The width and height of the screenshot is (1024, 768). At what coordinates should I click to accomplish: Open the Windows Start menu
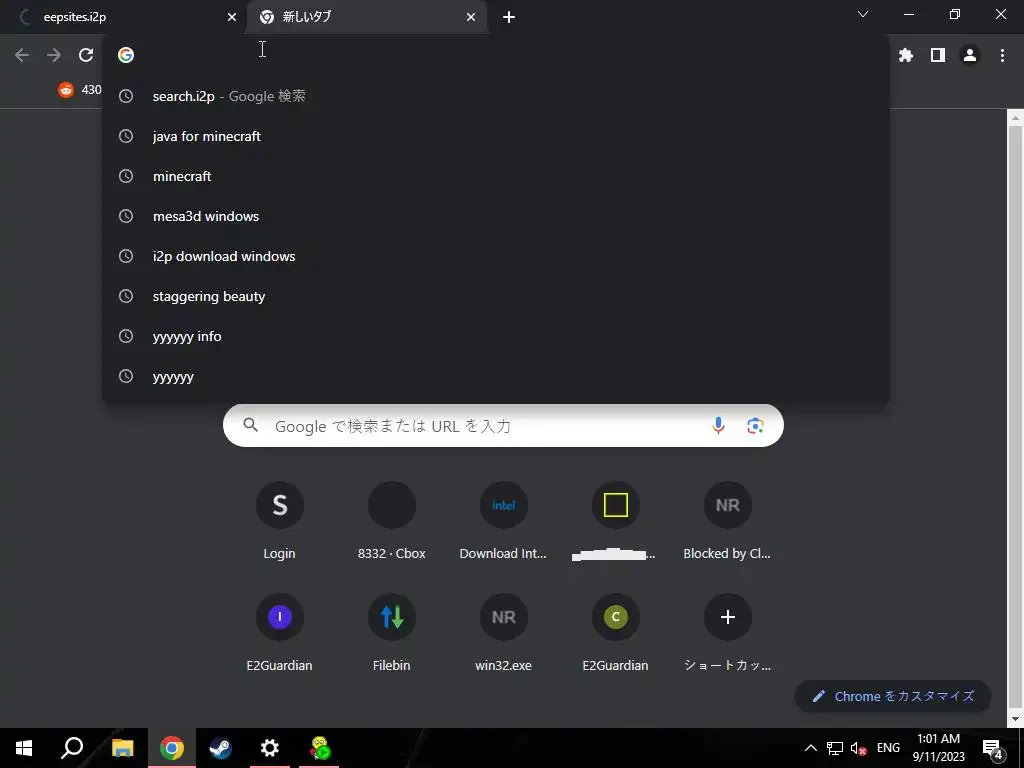[x=24, y=748]
